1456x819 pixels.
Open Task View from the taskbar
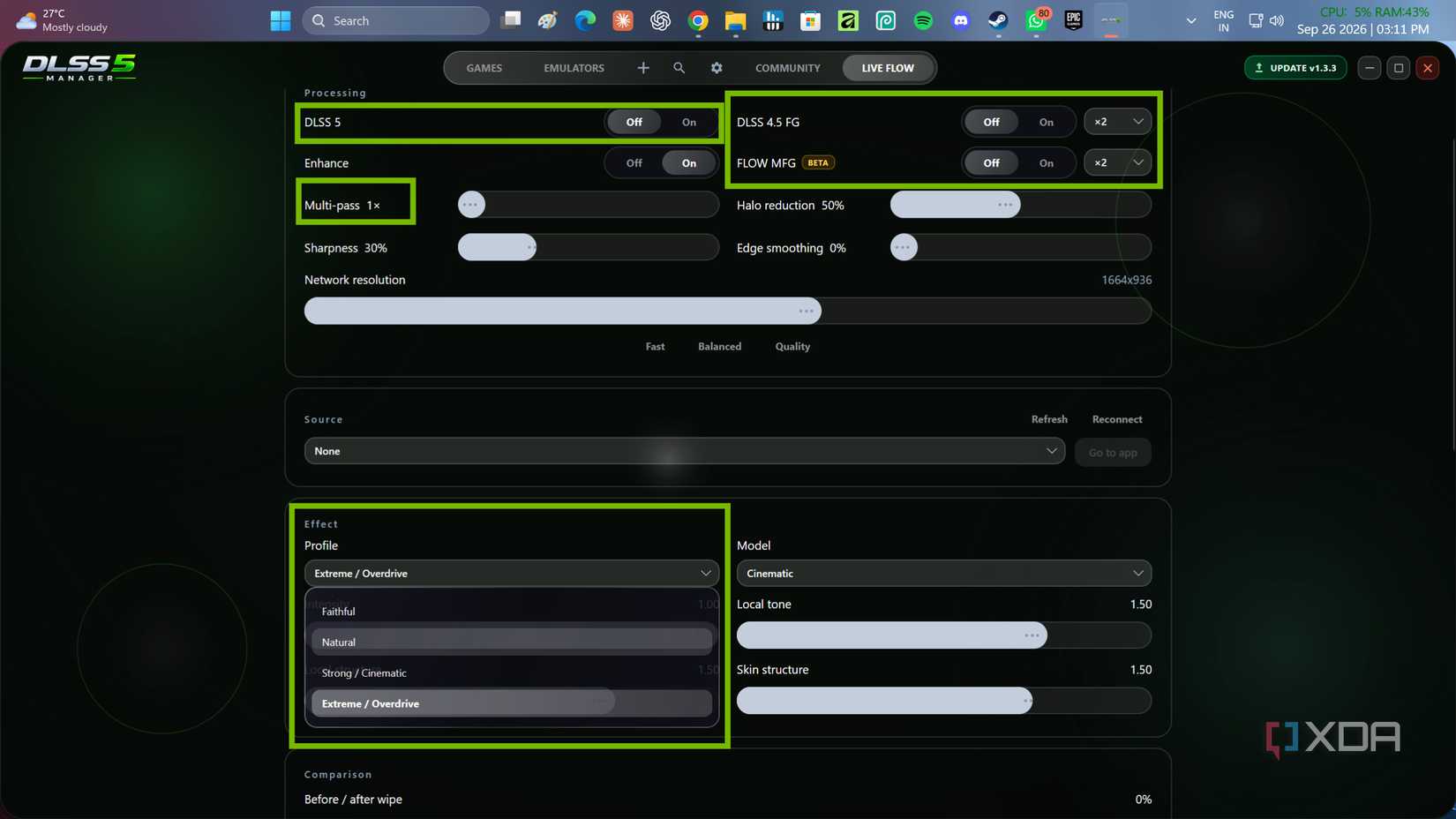pos(510,20)
